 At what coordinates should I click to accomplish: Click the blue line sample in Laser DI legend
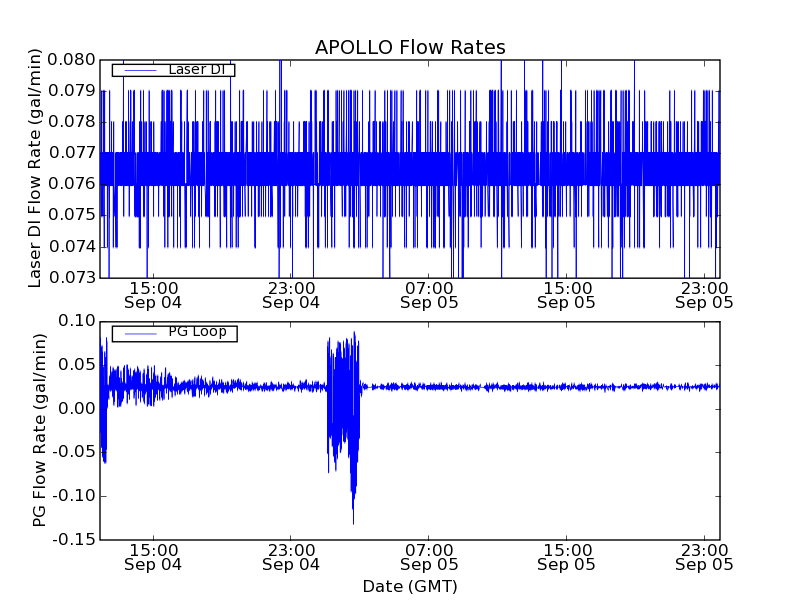click(138, 70)
